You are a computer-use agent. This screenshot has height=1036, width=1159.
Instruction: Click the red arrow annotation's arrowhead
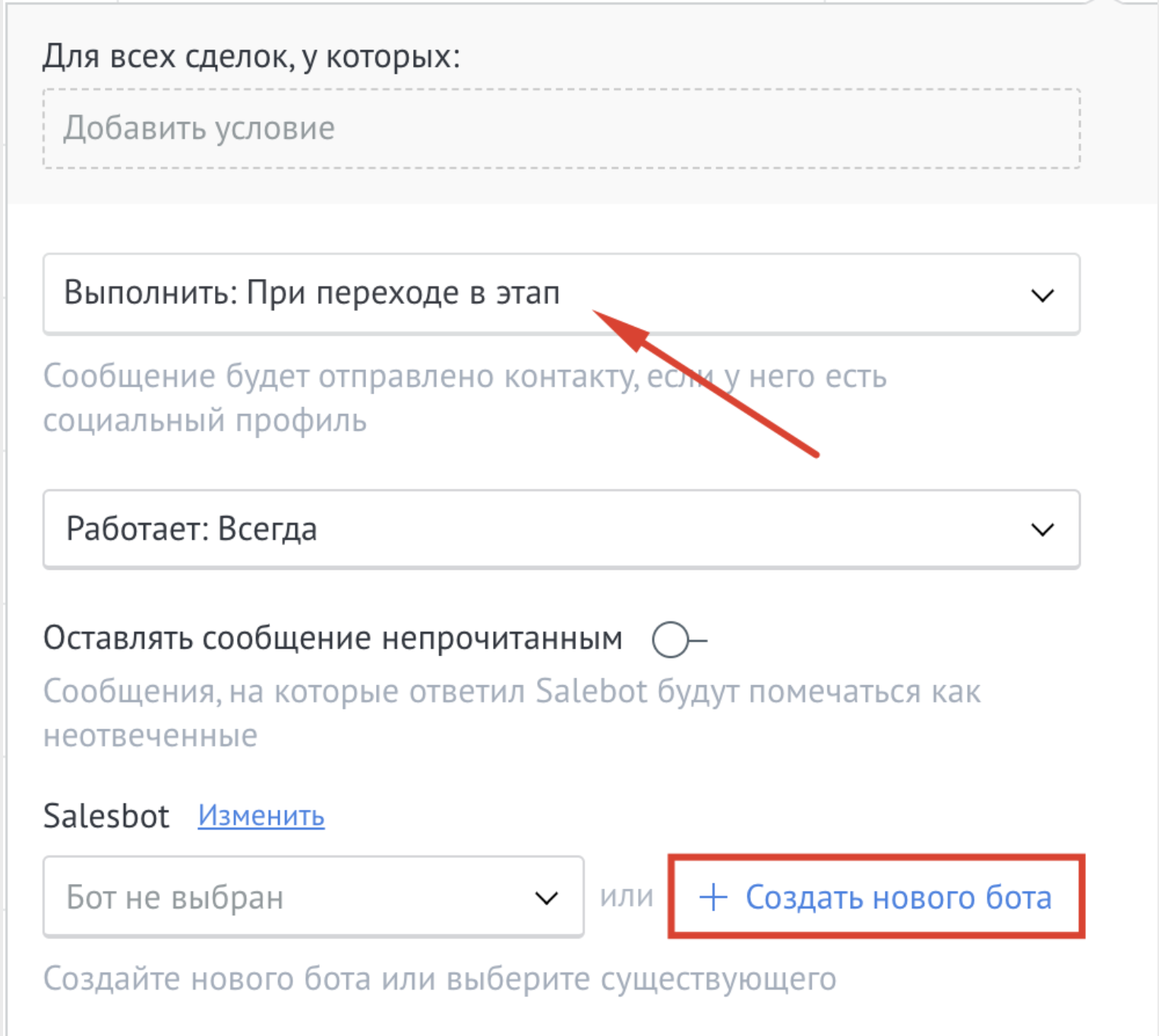pyautogui.click(x=622, y=328)
